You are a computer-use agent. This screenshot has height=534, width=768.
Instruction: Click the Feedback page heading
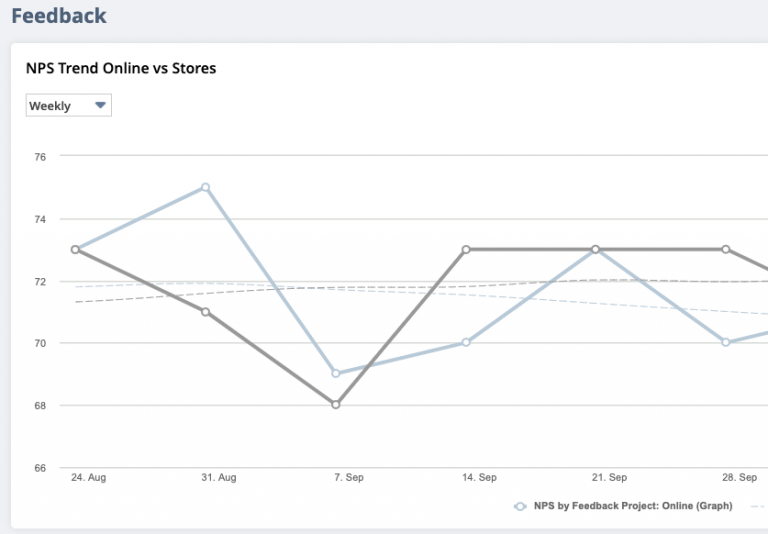click(x=59, y=16)
